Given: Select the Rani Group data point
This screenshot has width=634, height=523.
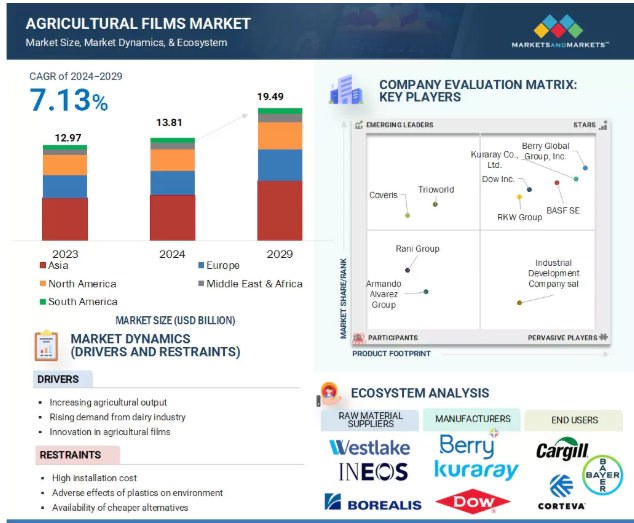Looking at the screenshot, I should [x=408, y=270].
